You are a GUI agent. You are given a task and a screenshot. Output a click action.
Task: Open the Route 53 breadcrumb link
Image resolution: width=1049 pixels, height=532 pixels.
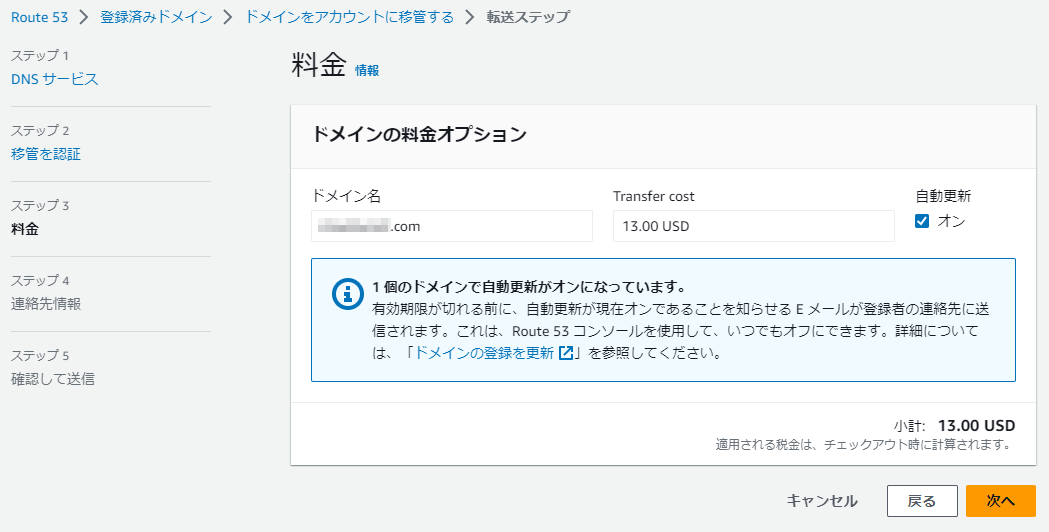39,18
